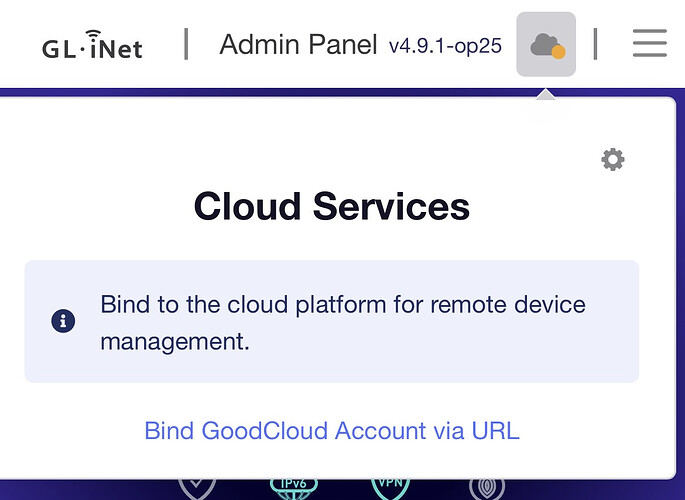
Task: Click the gray shield checkmark icon
Action: 197,488
